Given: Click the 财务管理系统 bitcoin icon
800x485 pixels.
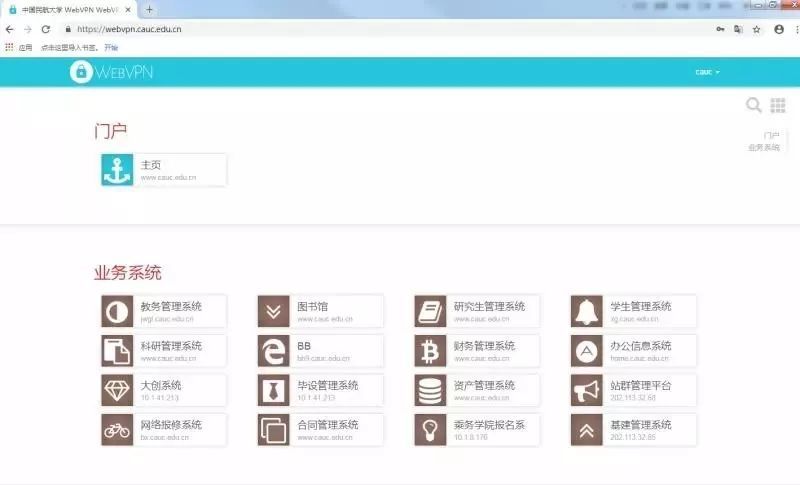Looking at the screenshot, I should tap(430, 351).
